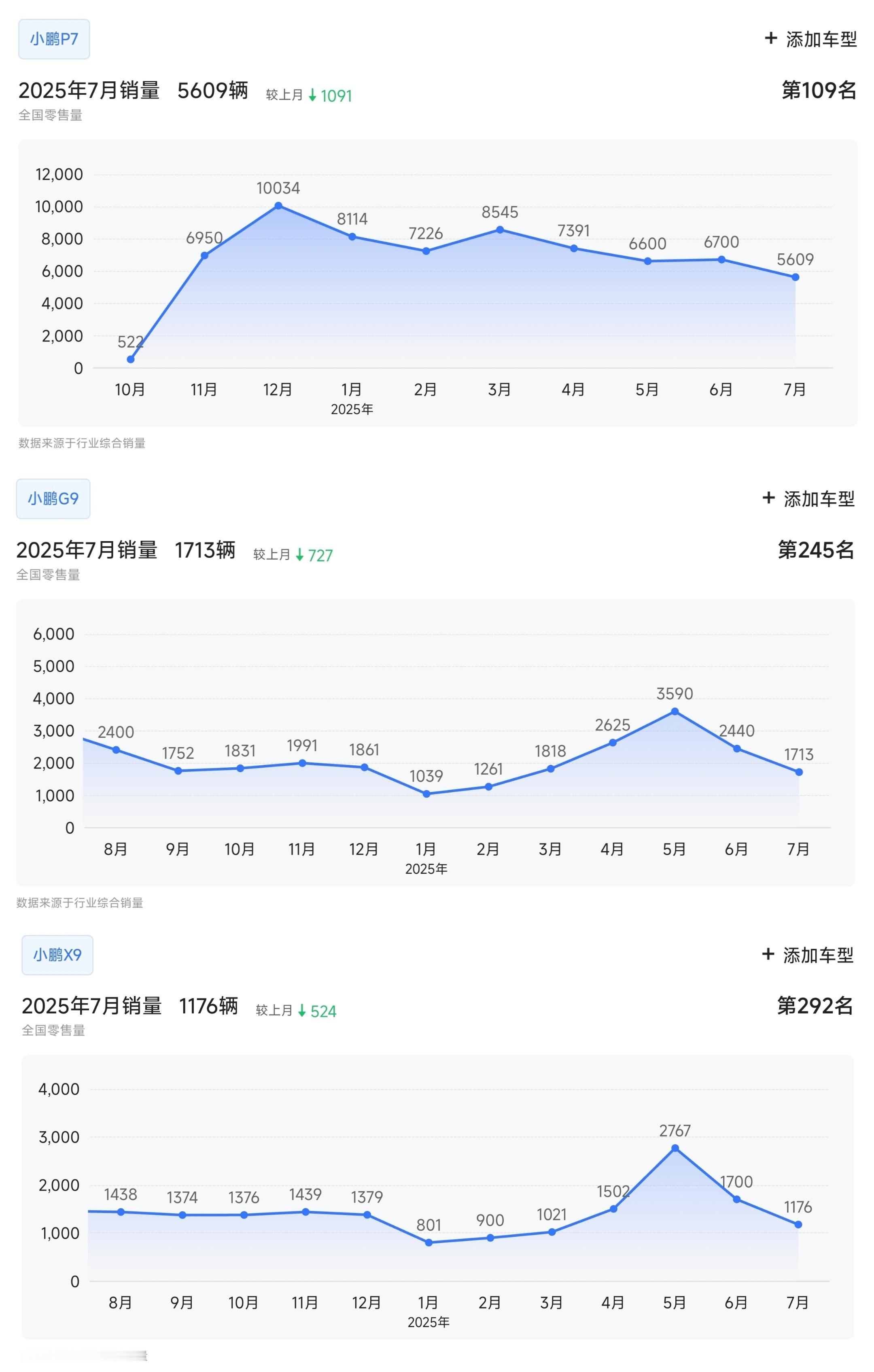Click the 第245名 ranking text
This screenshot has height=1372, width=874.
817,550
